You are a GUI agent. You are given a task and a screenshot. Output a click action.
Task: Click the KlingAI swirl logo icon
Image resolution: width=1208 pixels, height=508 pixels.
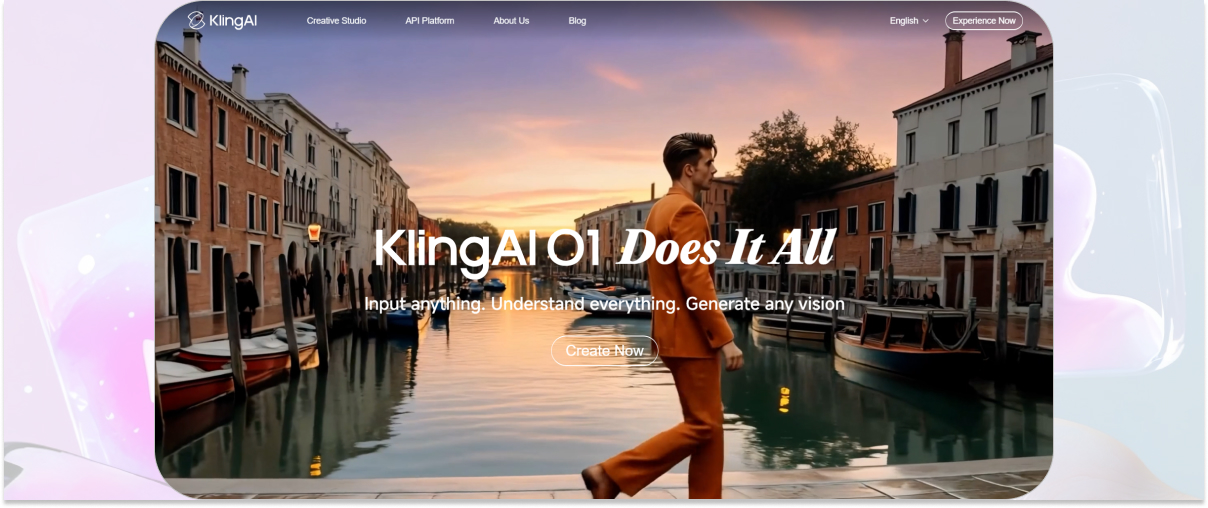tap(197, 20)
